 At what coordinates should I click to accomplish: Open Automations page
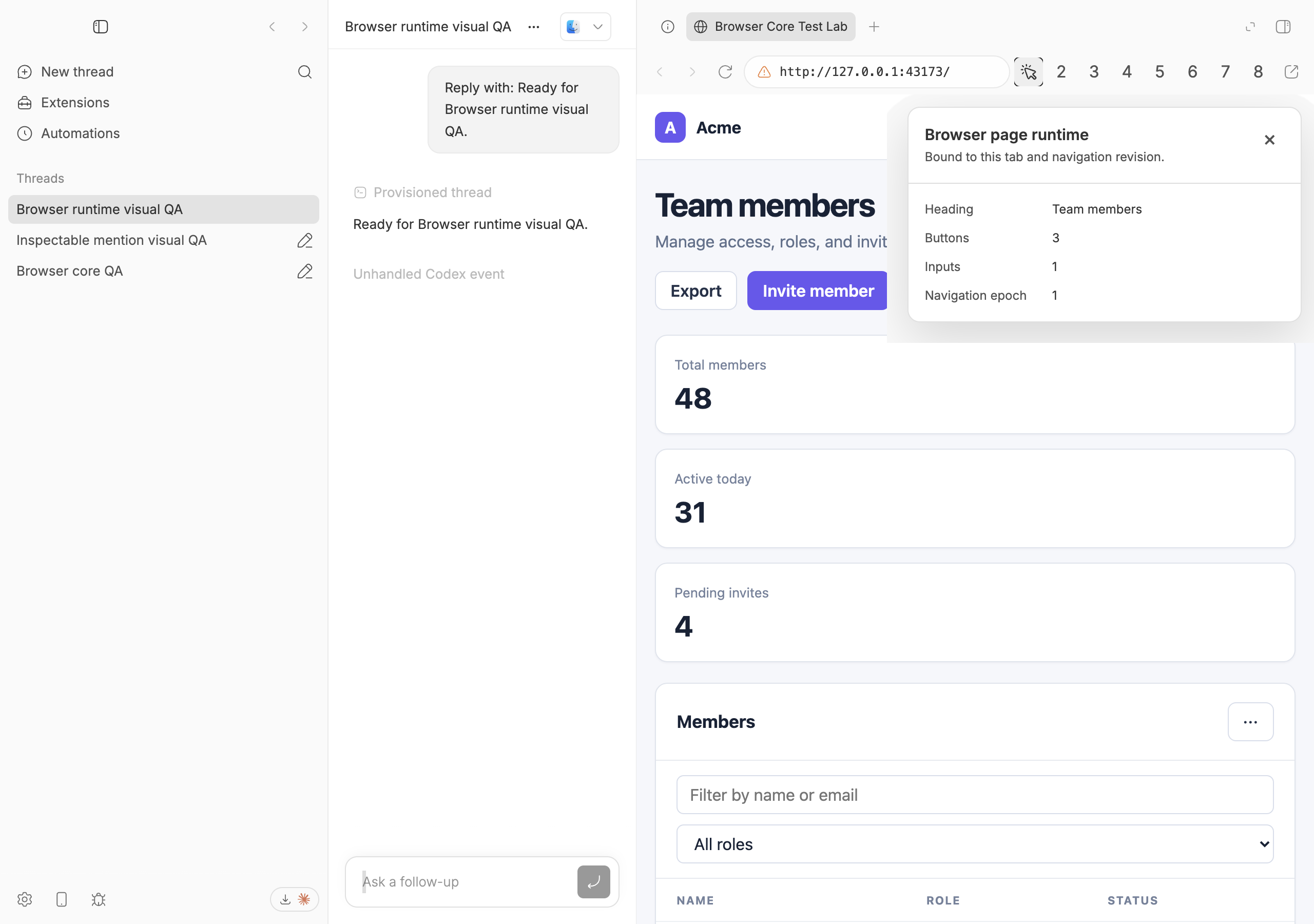pyautogui.click(x=68, y=133)
